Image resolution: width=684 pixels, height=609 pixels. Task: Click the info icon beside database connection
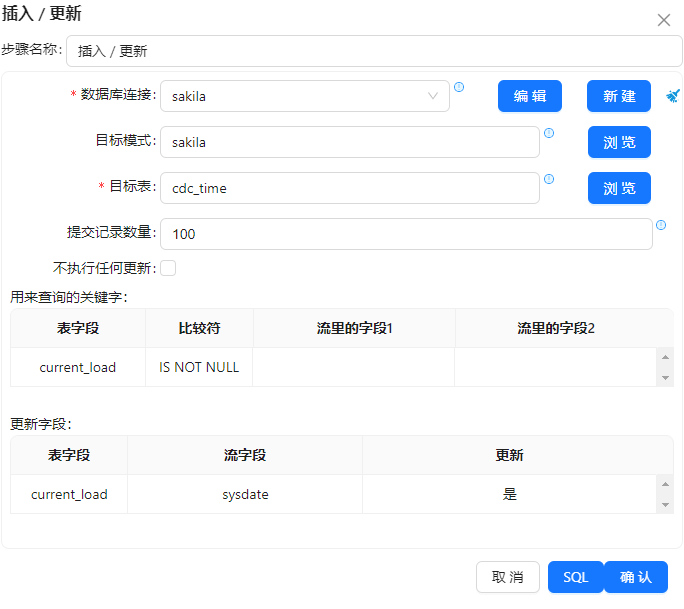pos(459,87)
